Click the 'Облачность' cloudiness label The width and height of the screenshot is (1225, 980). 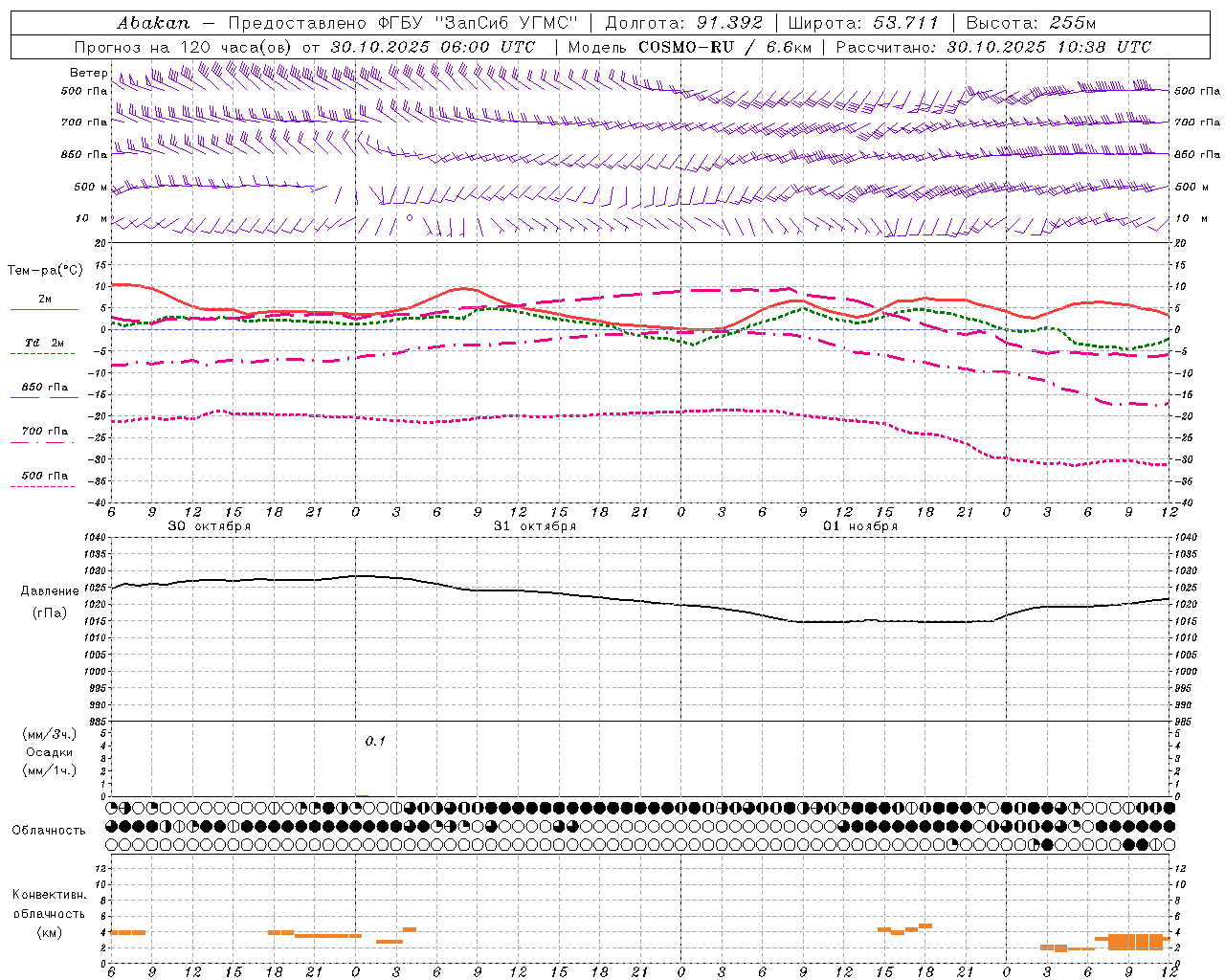[49, 830]
